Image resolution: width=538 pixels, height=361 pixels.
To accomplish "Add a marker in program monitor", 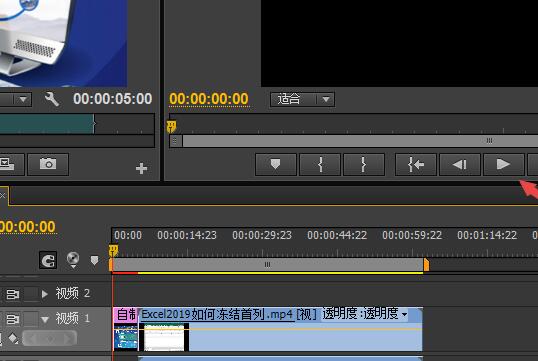I will tap(276, 165).
